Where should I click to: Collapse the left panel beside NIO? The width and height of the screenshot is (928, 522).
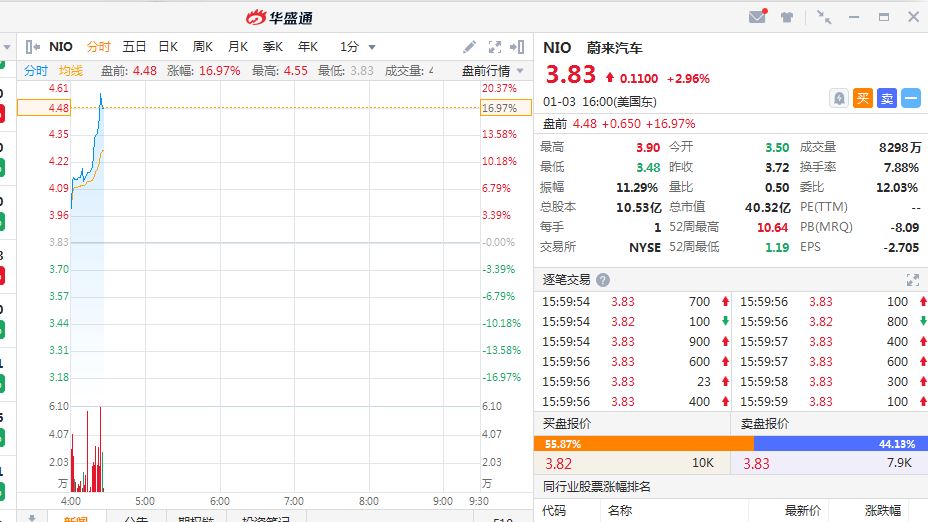(x=33, y=47)
